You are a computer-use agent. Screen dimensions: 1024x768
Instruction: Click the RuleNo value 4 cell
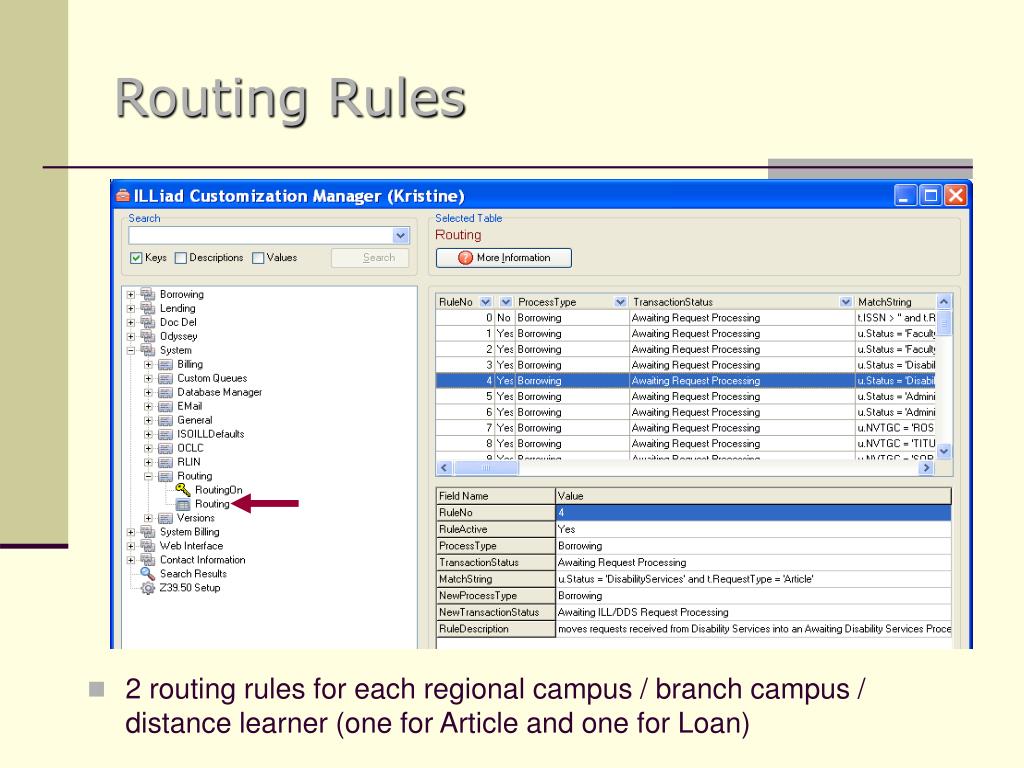[x=753, y=513]
